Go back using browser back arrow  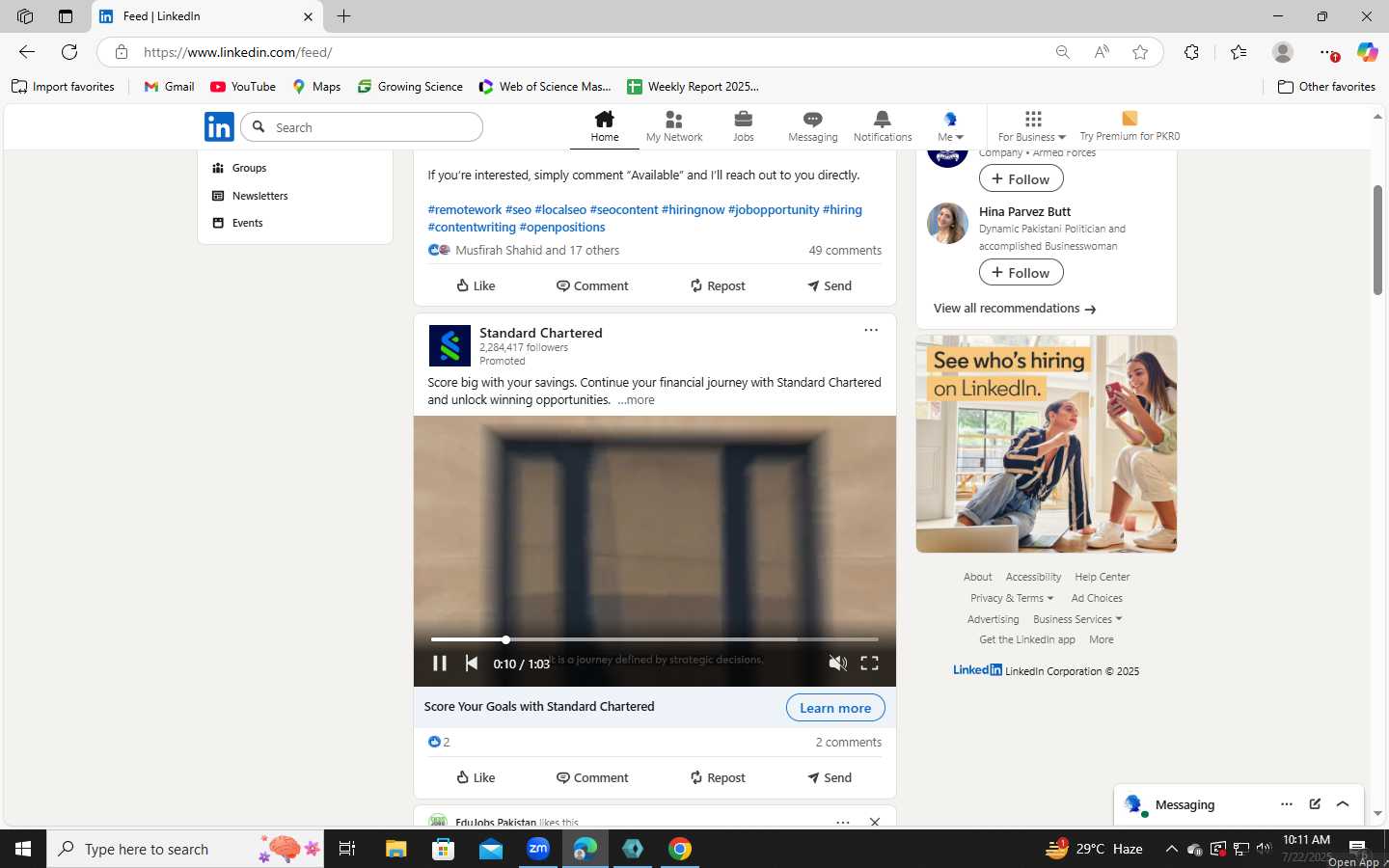click(27, 52)
